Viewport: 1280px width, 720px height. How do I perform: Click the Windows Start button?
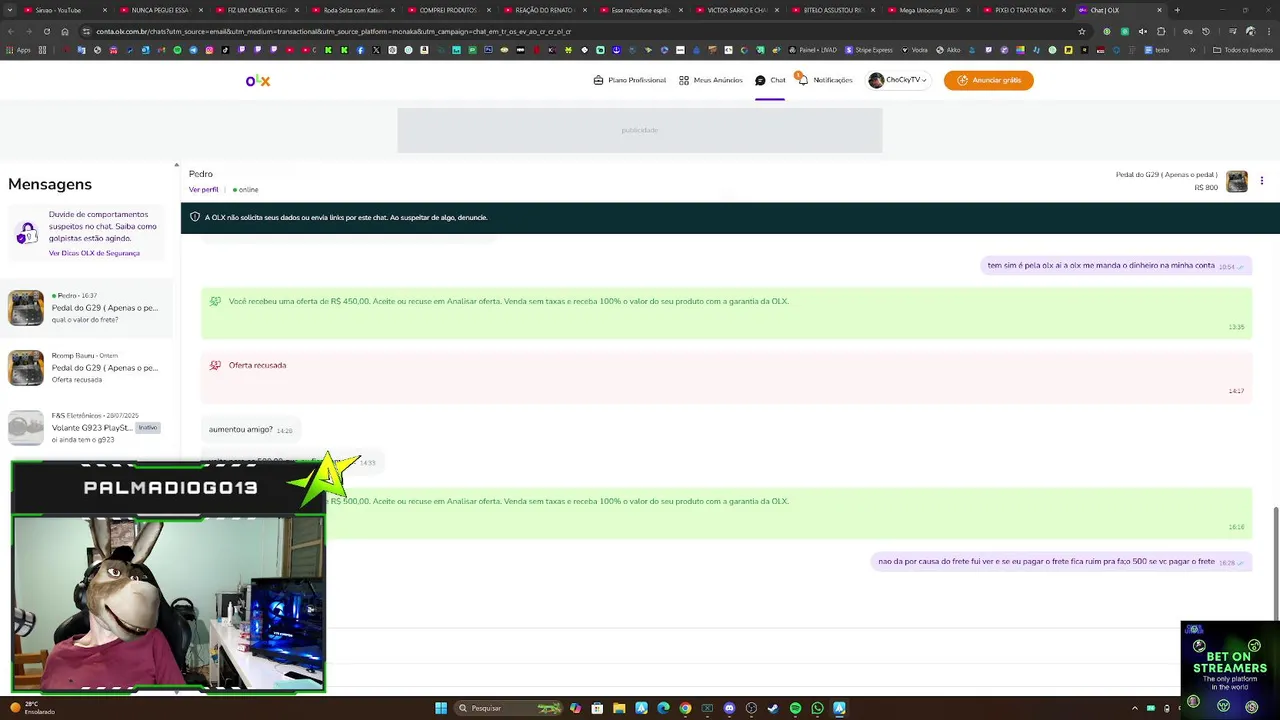click(441, 708)
